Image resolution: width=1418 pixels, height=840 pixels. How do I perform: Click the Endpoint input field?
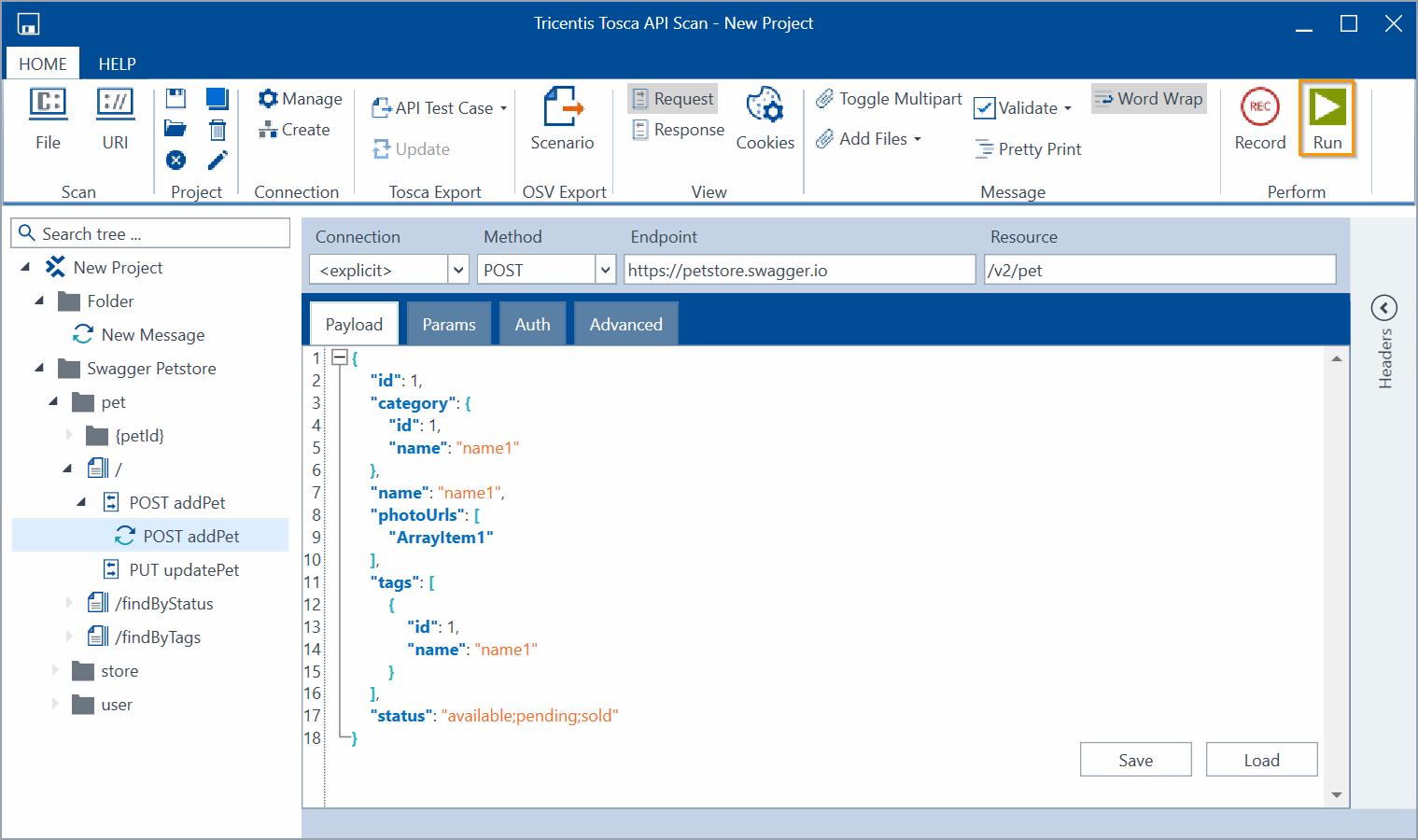point(799,270)
